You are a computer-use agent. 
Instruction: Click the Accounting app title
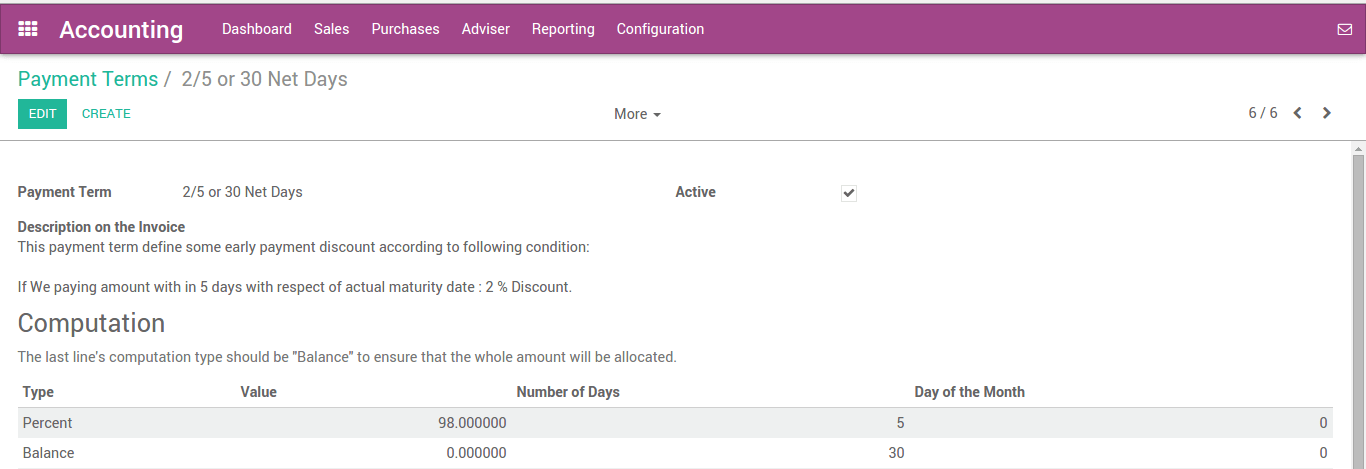tap(121, 30)
